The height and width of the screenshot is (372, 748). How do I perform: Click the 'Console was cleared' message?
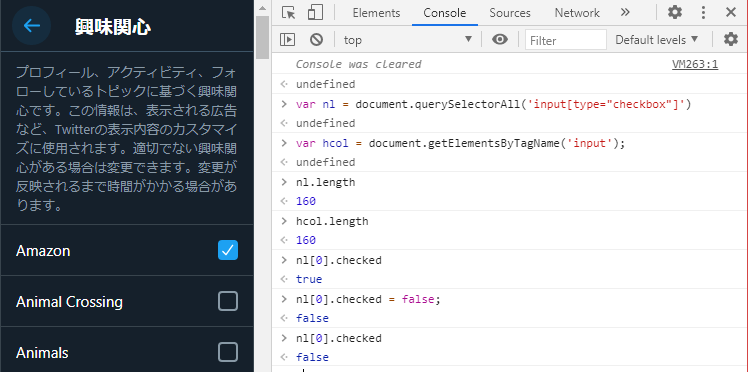coord(358,64)
